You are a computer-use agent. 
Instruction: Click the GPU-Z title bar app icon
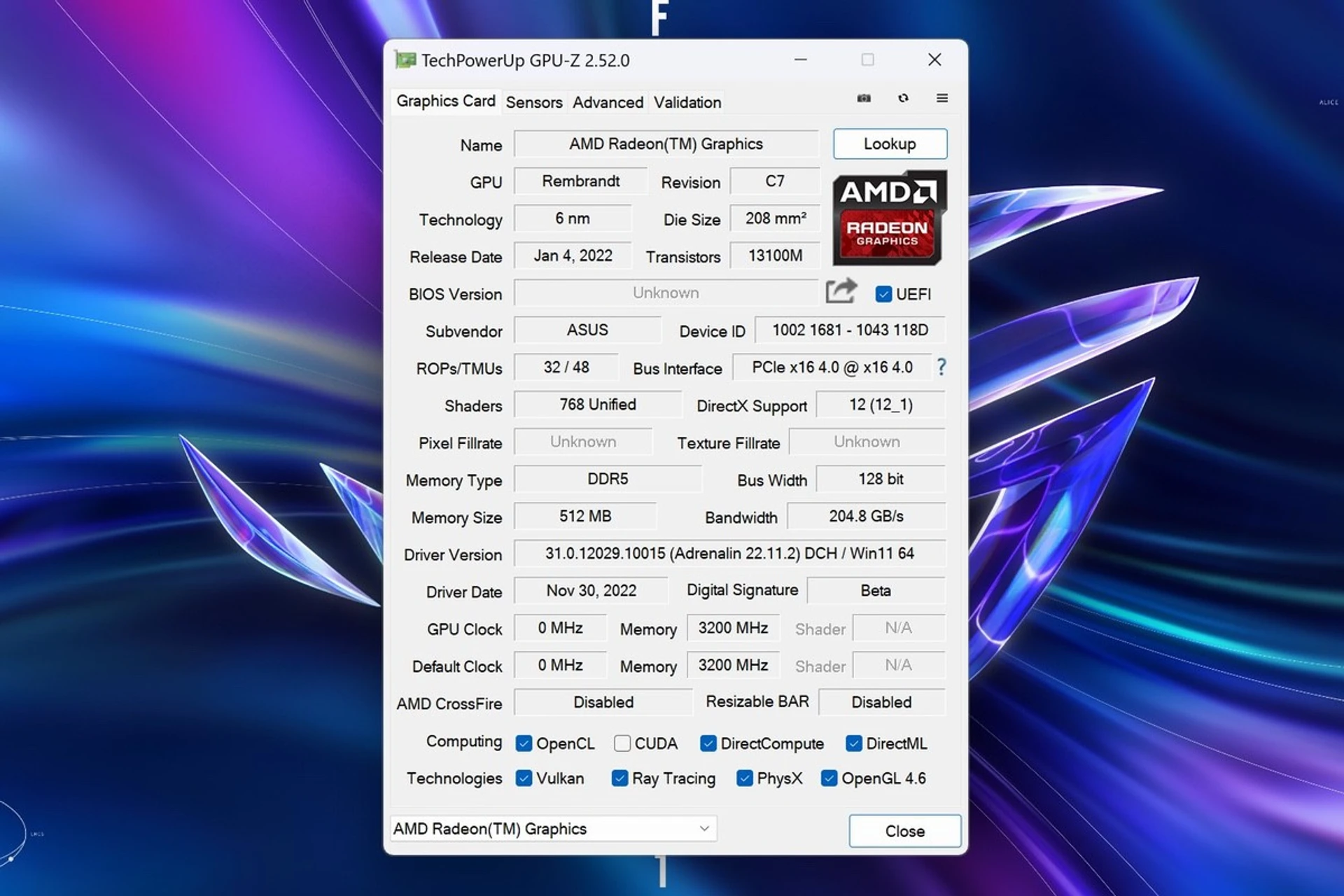pos(405,60)
